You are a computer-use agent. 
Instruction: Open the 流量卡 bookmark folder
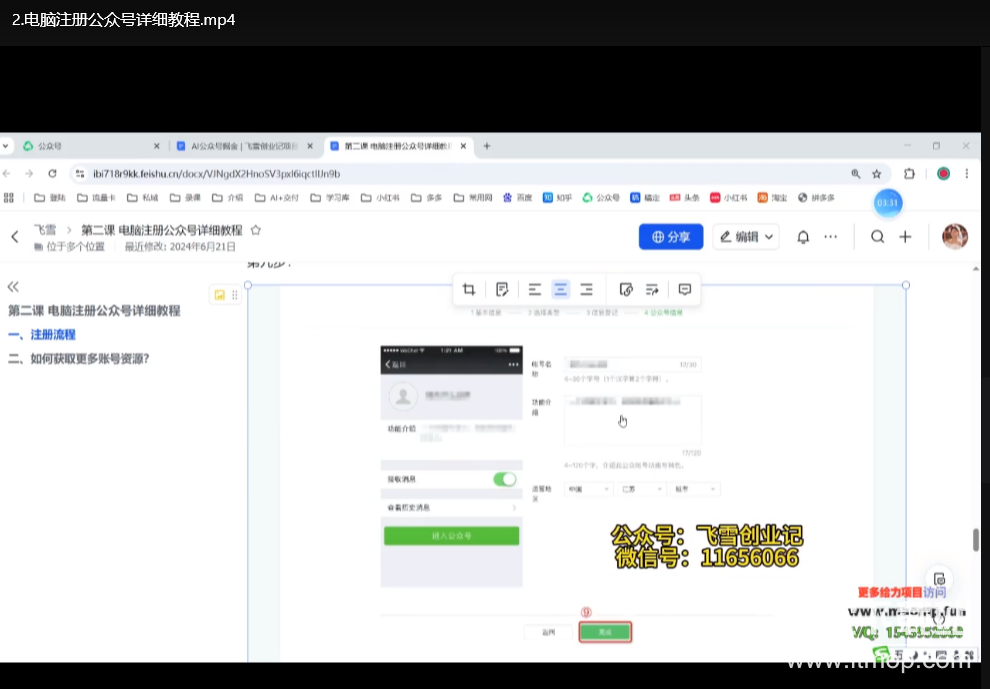pyautogui.click(x=97, y=198)
